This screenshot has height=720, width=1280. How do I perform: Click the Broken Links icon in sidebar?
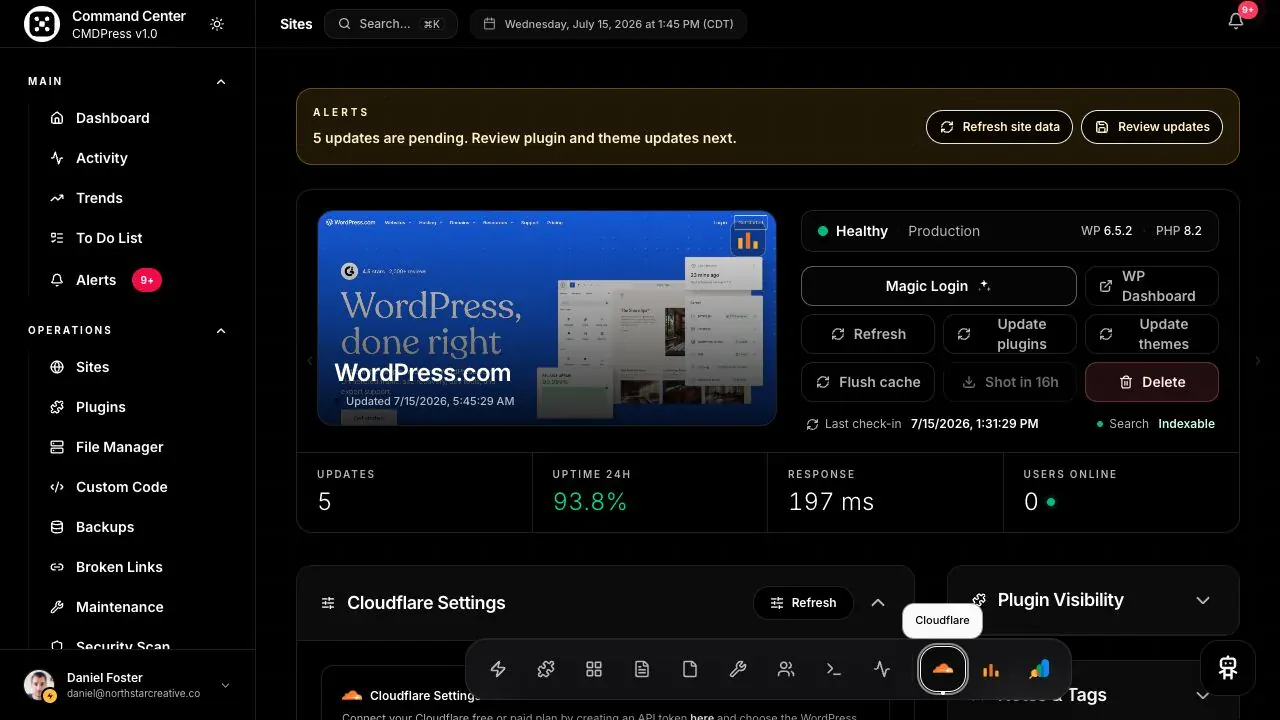click(x=57, y=567)
